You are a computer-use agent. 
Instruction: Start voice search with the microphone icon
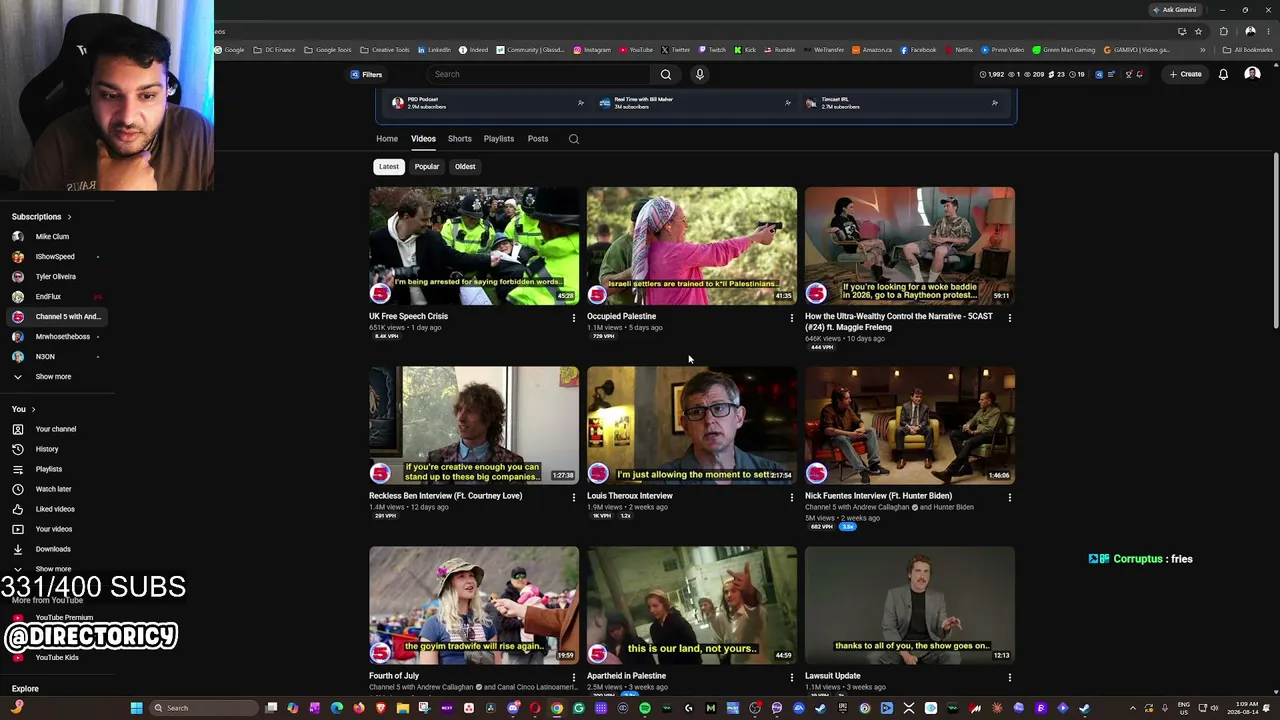point(700,74)
